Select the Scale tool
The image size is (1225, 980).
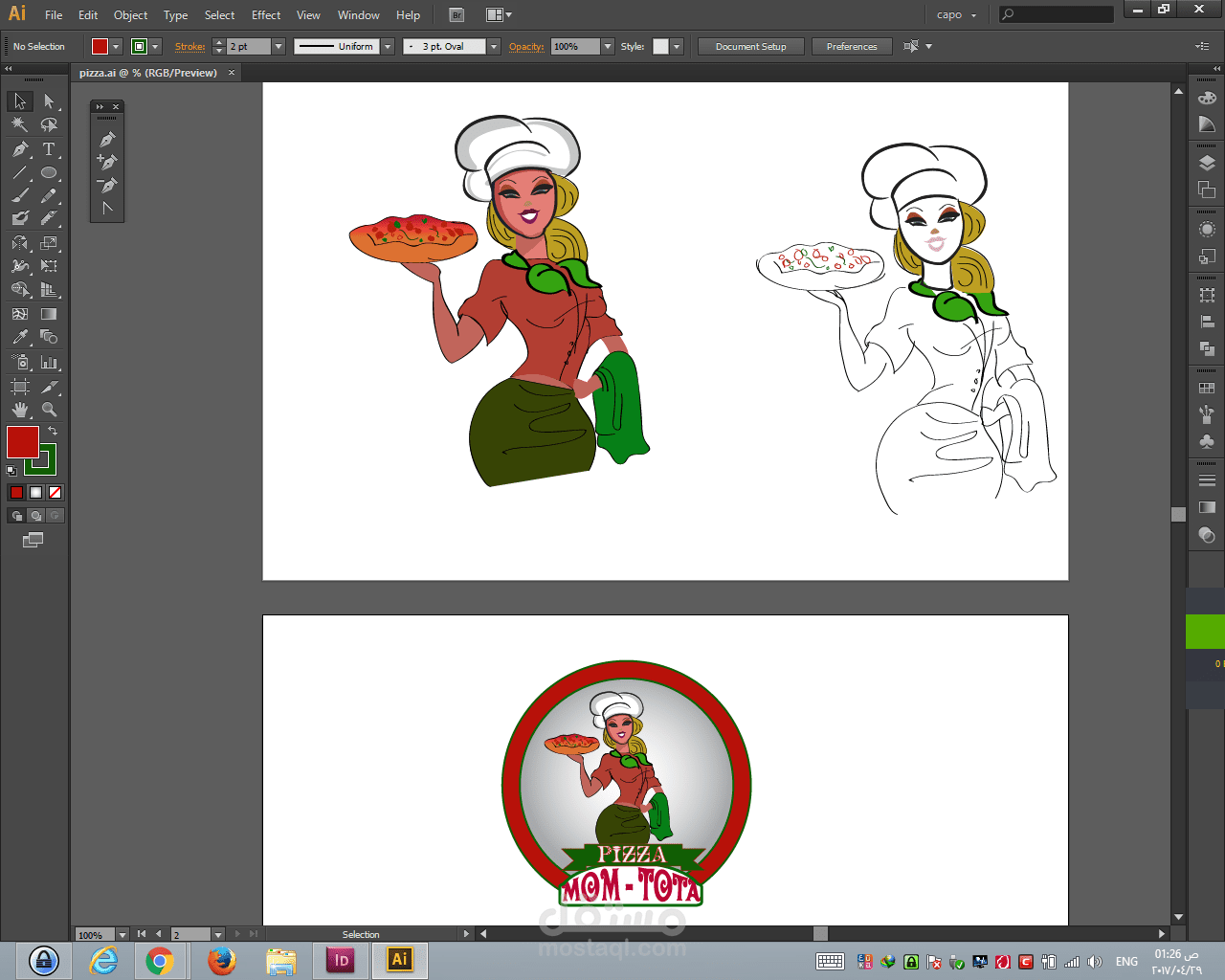[x=49, y=243]
